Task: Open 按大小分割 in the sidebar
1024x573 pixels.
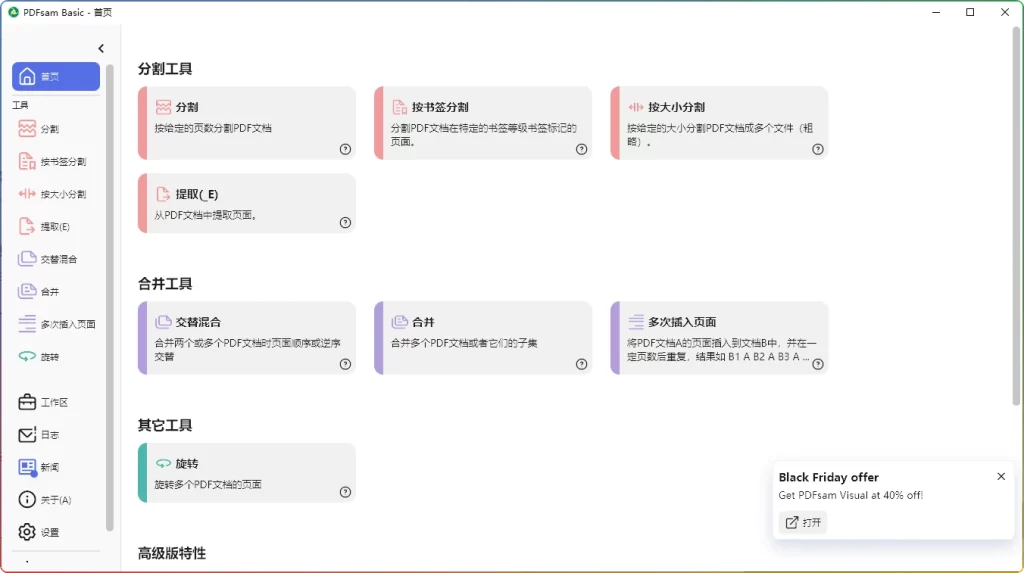Action: (x=56, y=194)
